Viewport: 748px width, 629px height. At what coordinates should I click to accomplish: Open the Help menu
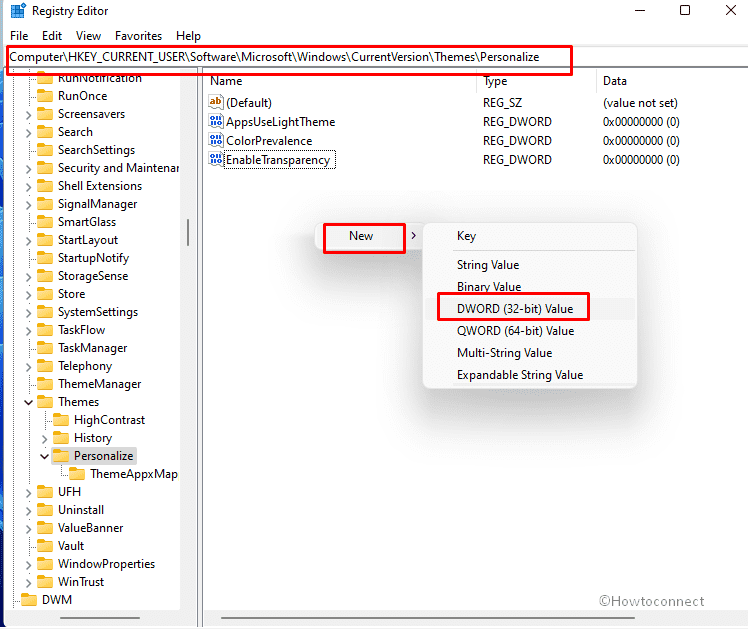click(188, 36)
